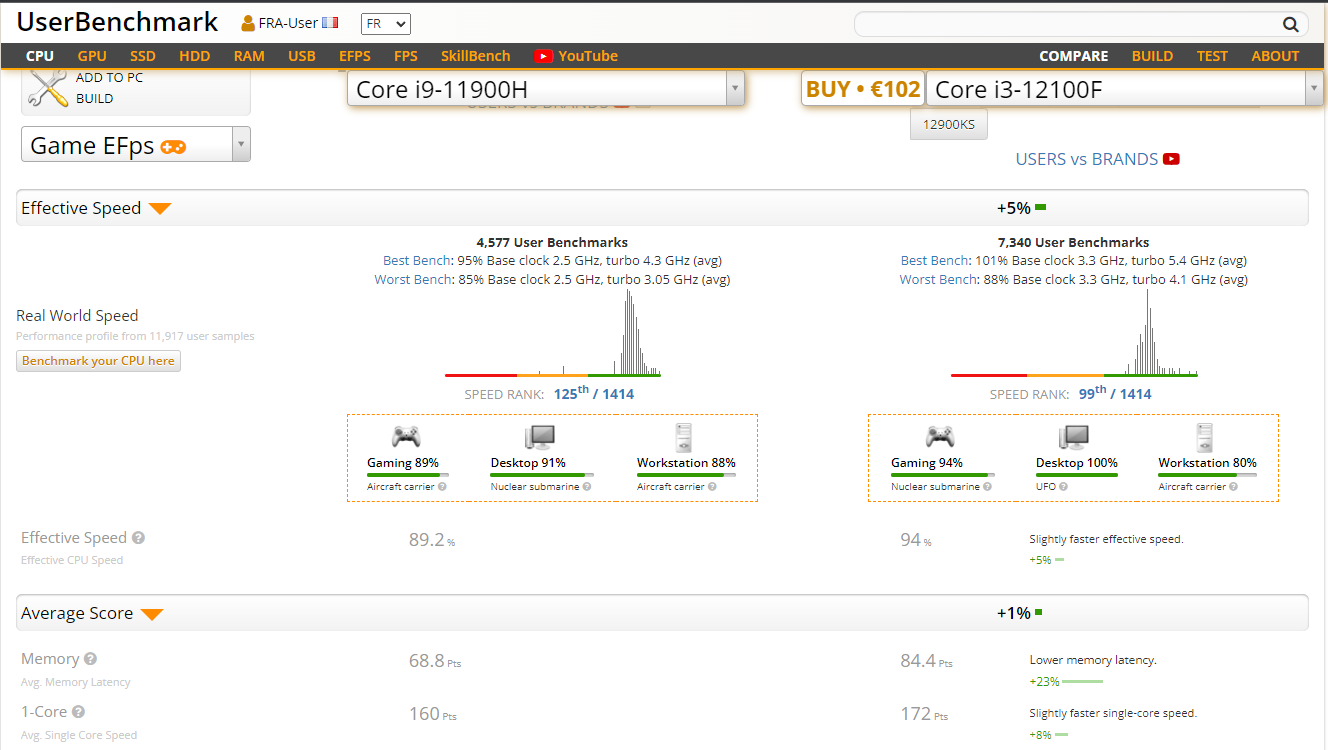The width and height of the screenshot is (1328, 750).
Task: Click the red YouTube icon beside USERS vs BRANDS
Action: (1171, 159)
